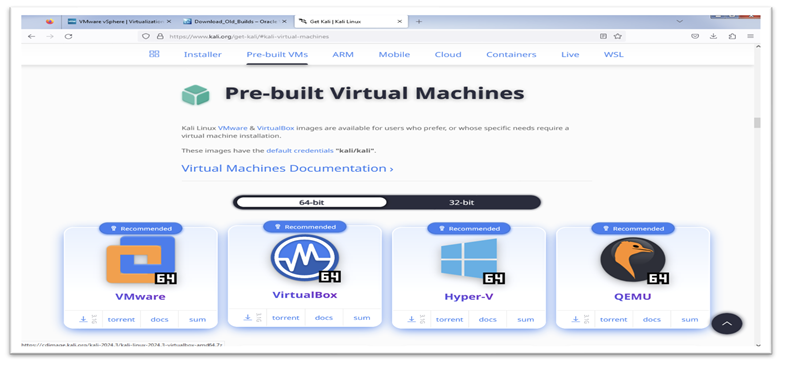This screenshot has width=798, height=368.
Task: Open Hyper-V docs link
Action: pyautogui.click(x=488, y=320)
